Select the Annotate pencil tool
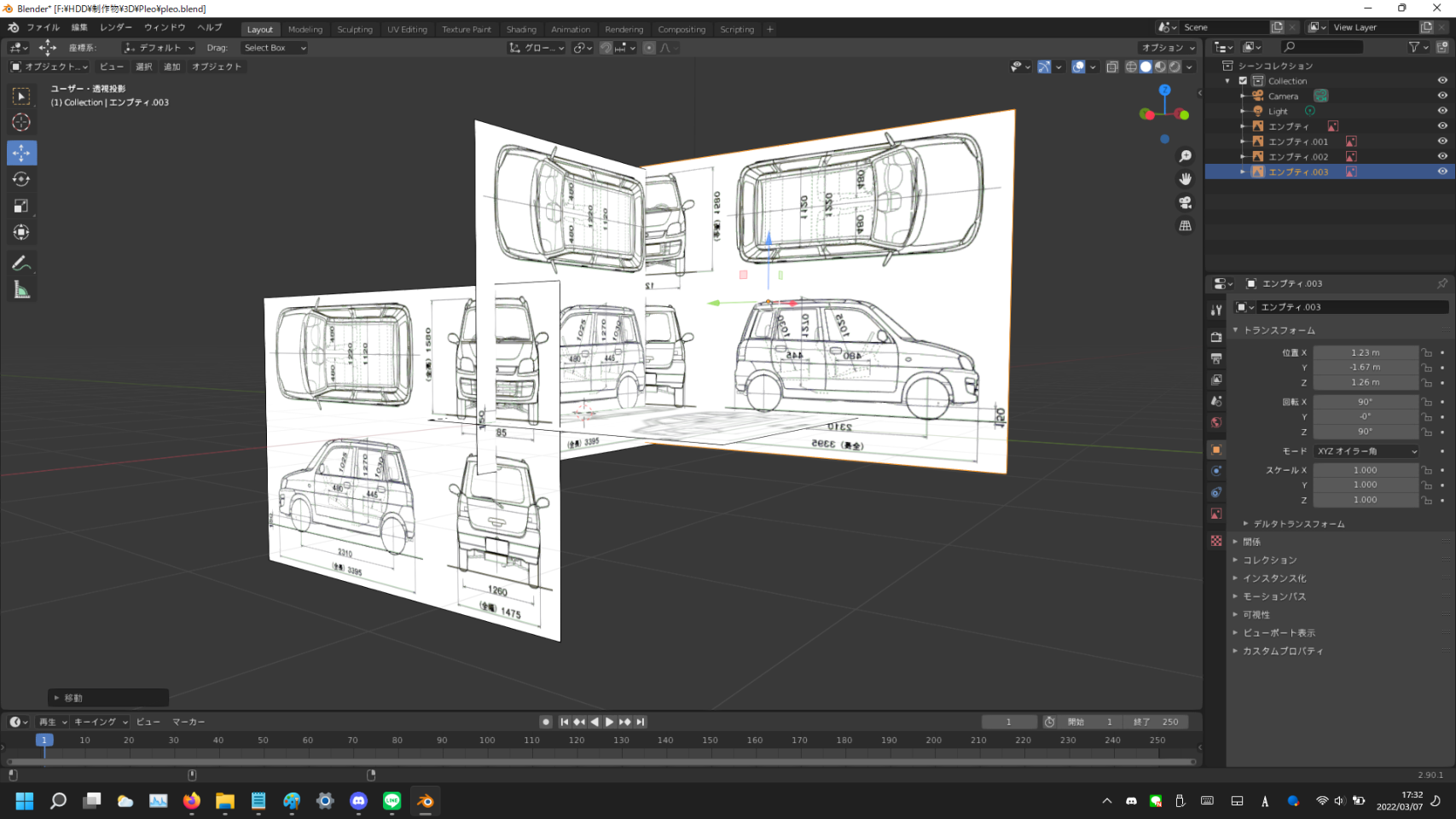The width and height of the screenshot is (1456, 819). click(x=21, y=264)
